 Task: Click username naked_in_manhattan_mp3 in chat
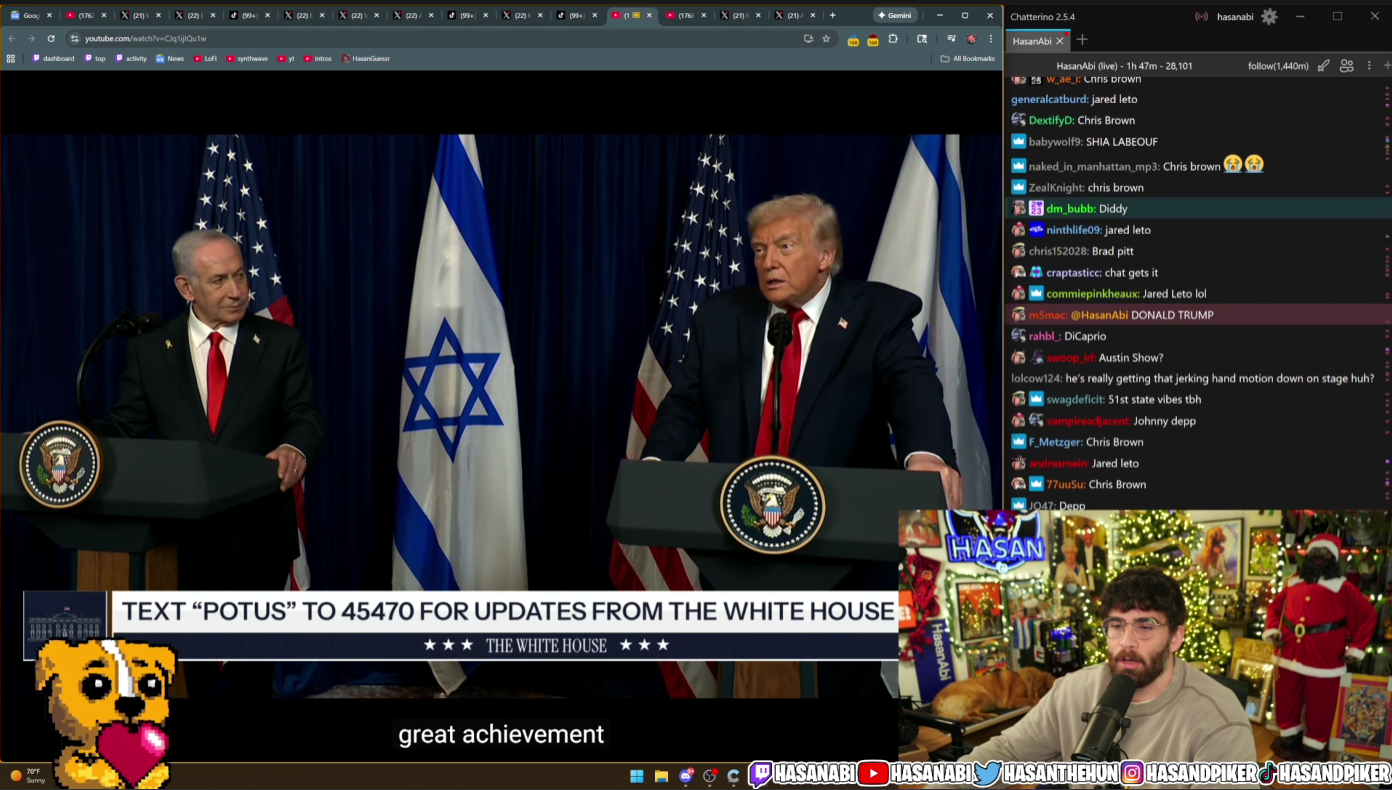click(1094, 167)
